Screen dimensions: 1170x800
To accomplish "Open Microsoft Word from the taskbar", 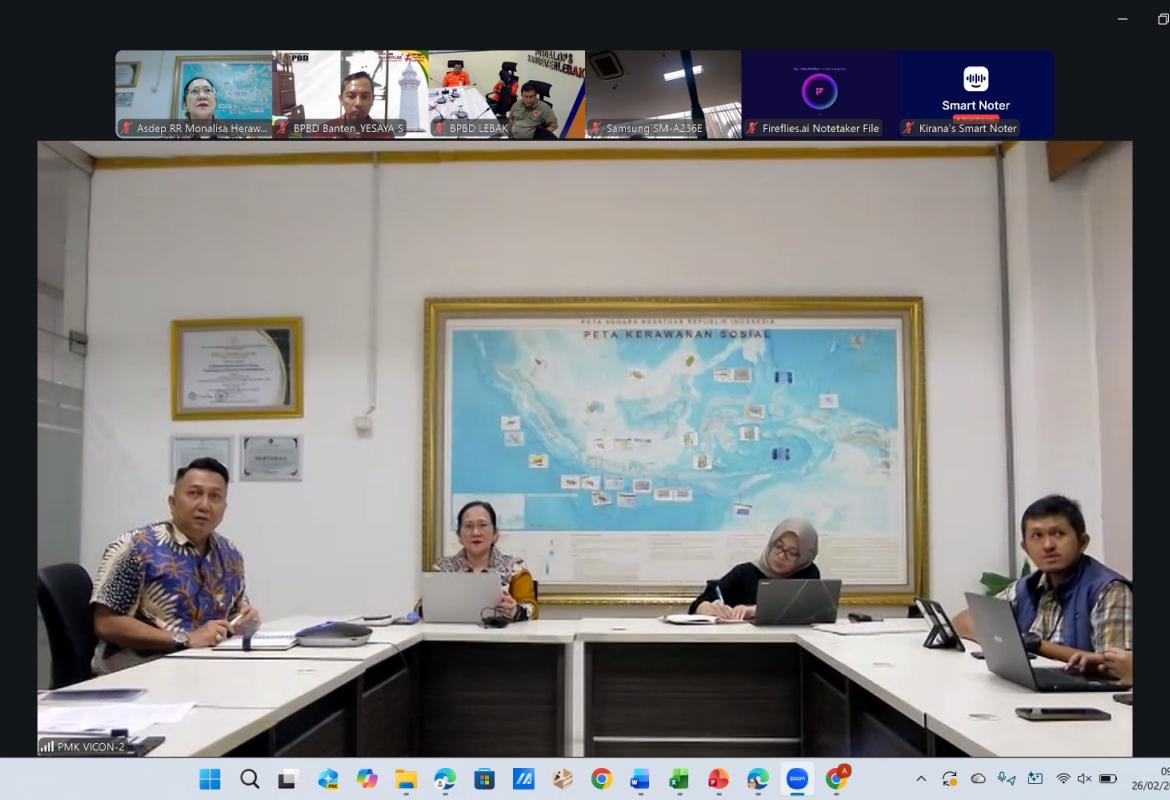I will (x=640, y=779).
